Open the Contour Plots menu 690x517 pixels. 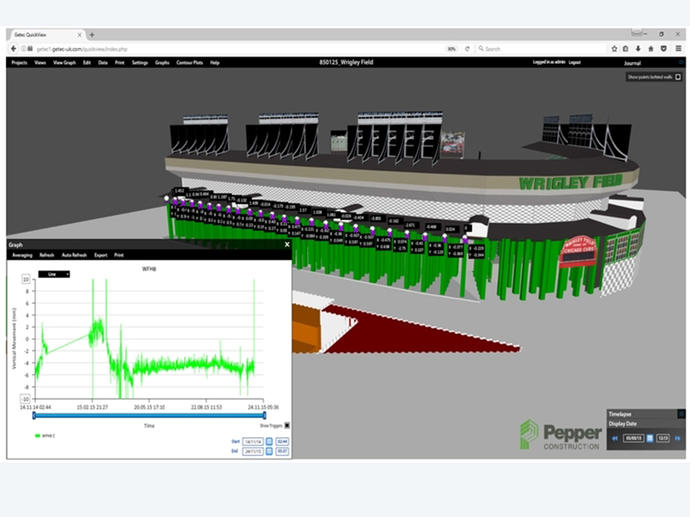[190, 62]
